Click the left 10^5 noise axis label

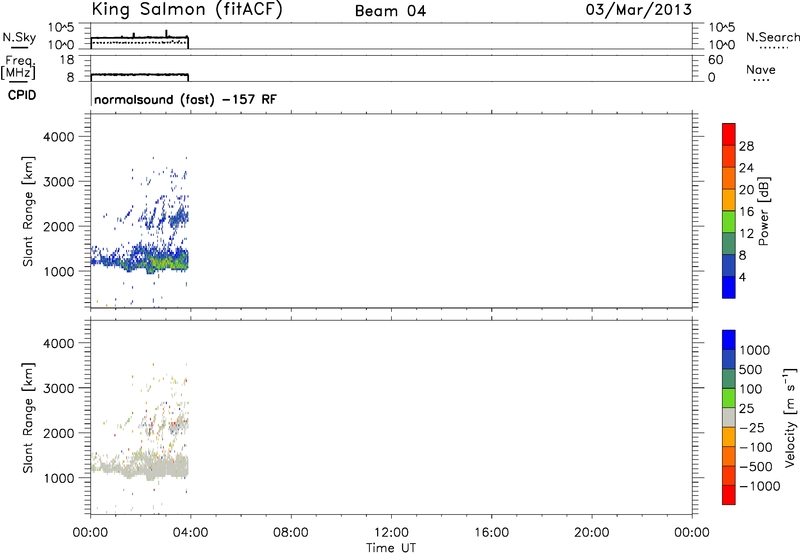tap(61, 28)
